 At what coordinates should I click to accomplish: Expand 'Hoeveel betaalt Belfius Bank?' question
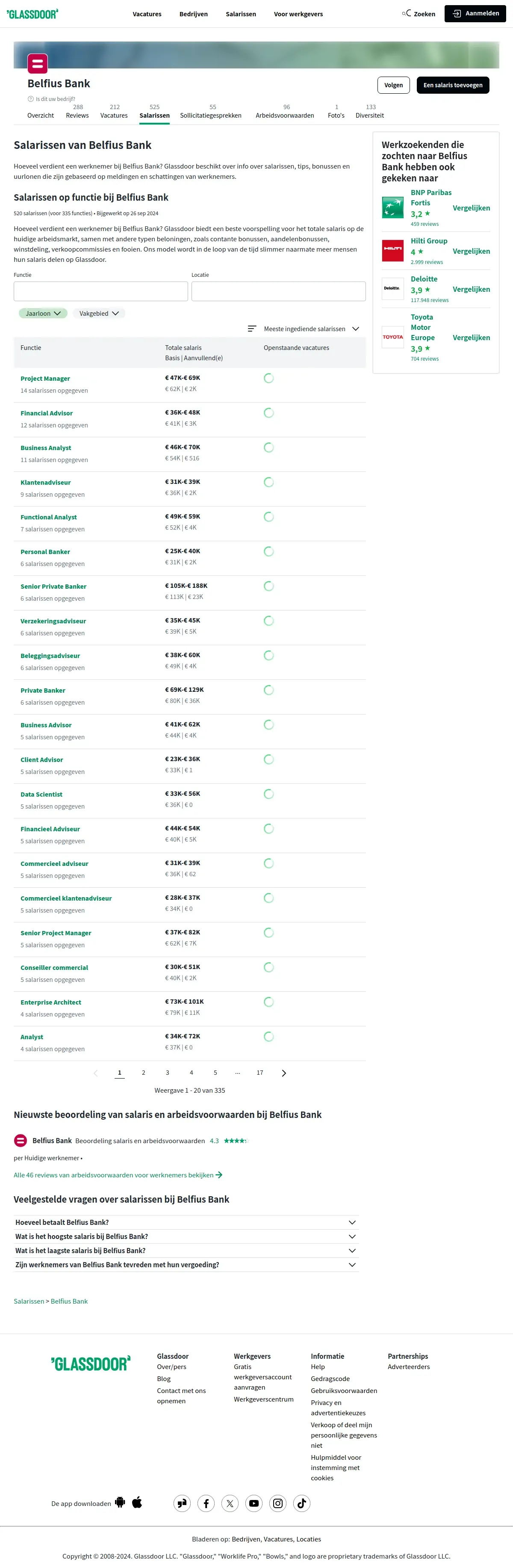(186, 1222)
